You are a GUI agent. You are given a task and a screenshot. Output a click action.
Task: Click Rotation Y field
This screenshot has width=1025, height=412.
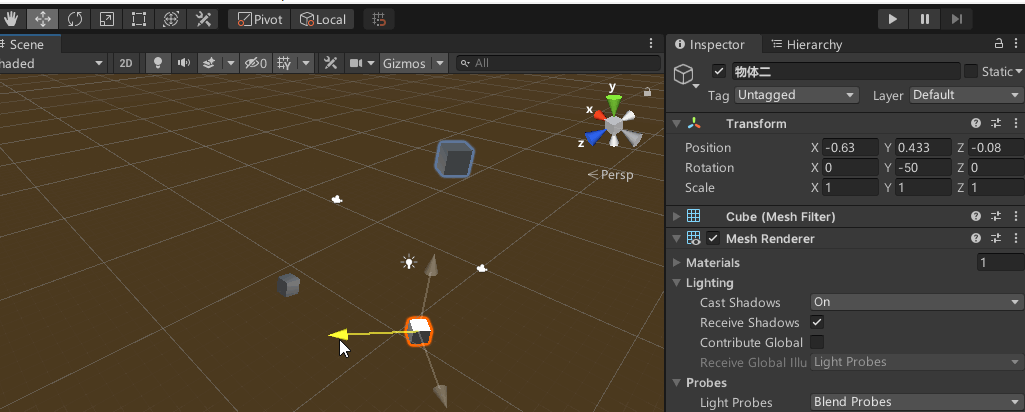pyautogui.click(x=923, y=167)
